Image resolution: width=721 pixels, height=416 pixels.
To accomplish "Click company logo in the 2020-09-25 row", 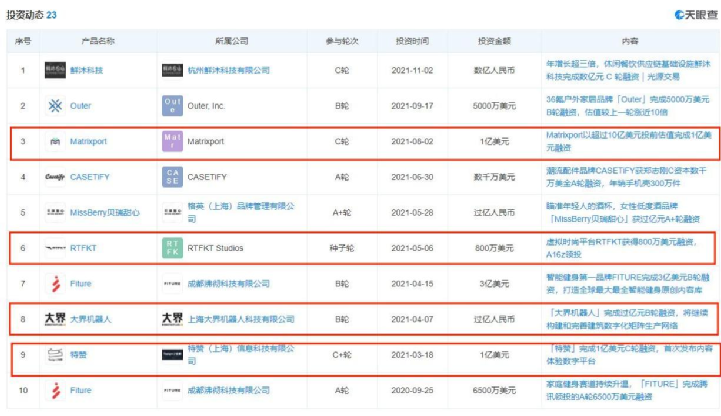I will pyautogui.click(x=172, y=390).
